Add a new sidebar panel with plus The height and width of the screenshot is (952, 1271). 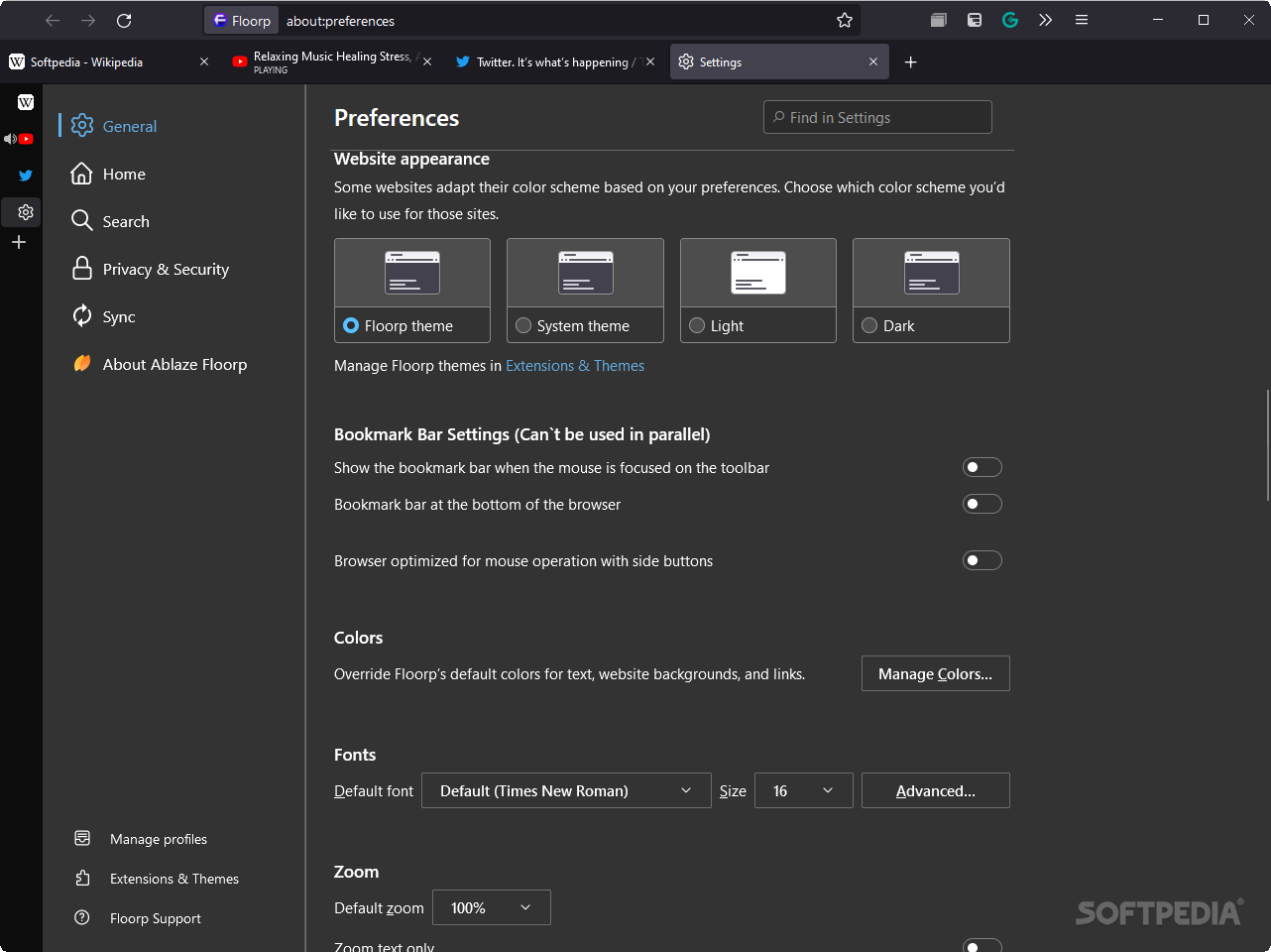19,242
